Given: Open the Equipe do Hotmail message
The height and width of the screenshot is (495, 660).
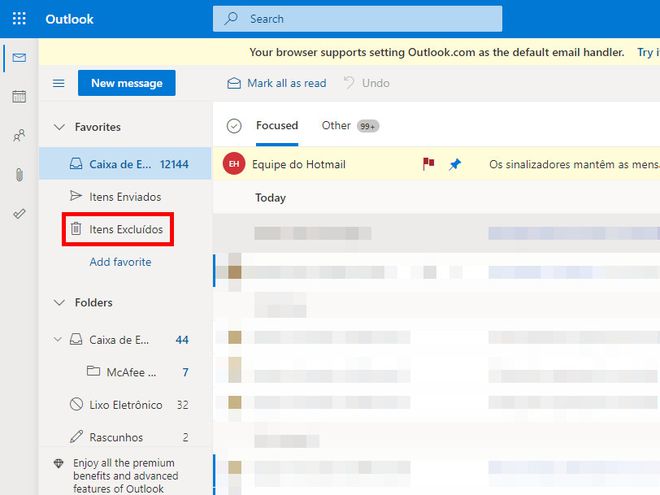Looking at the screenshot, I should point(436,164).
